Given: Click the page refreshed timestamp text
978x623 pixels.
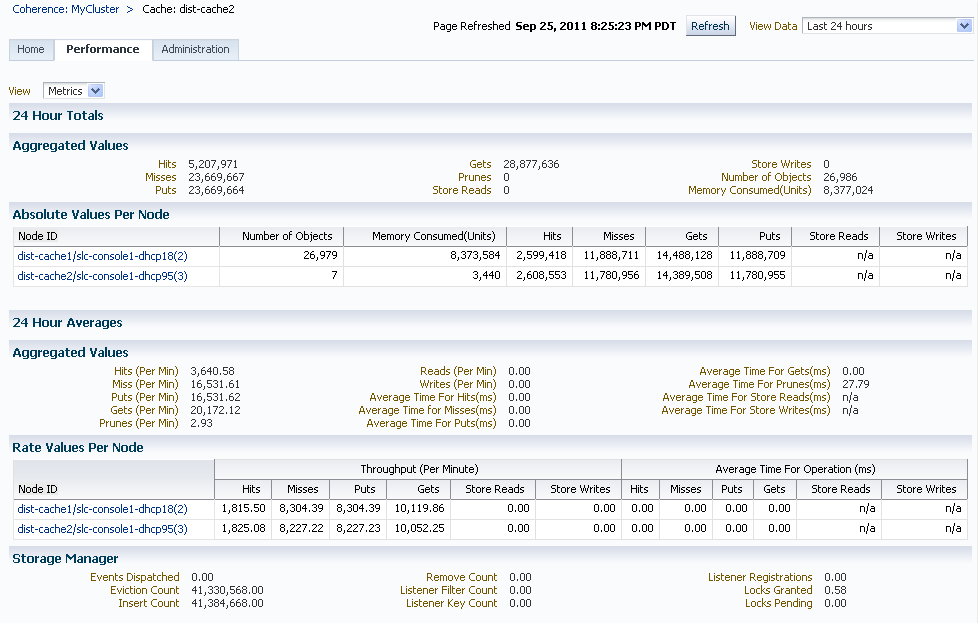Looking at the screenshot, I should point(595,26).
